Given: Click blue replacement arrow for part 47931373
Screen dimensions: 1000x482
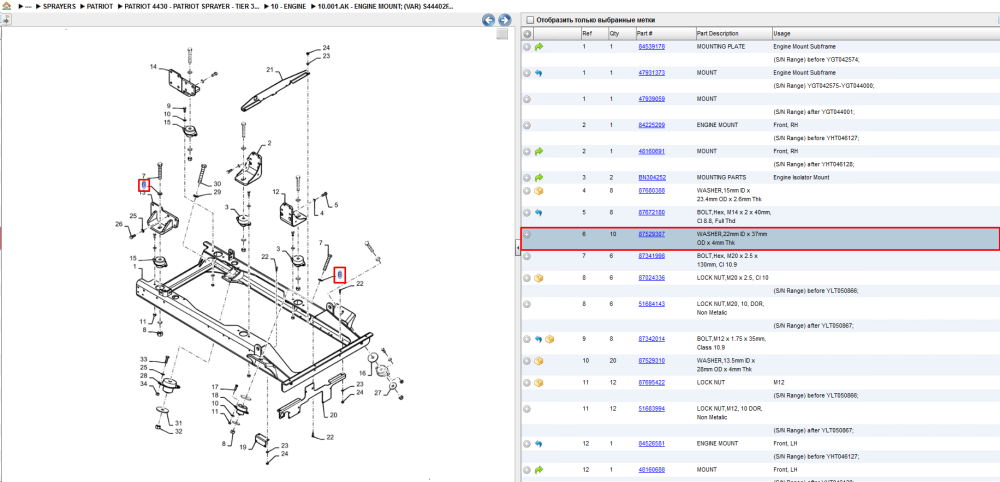Looking at the screenshot, I should tap(539, 73).
